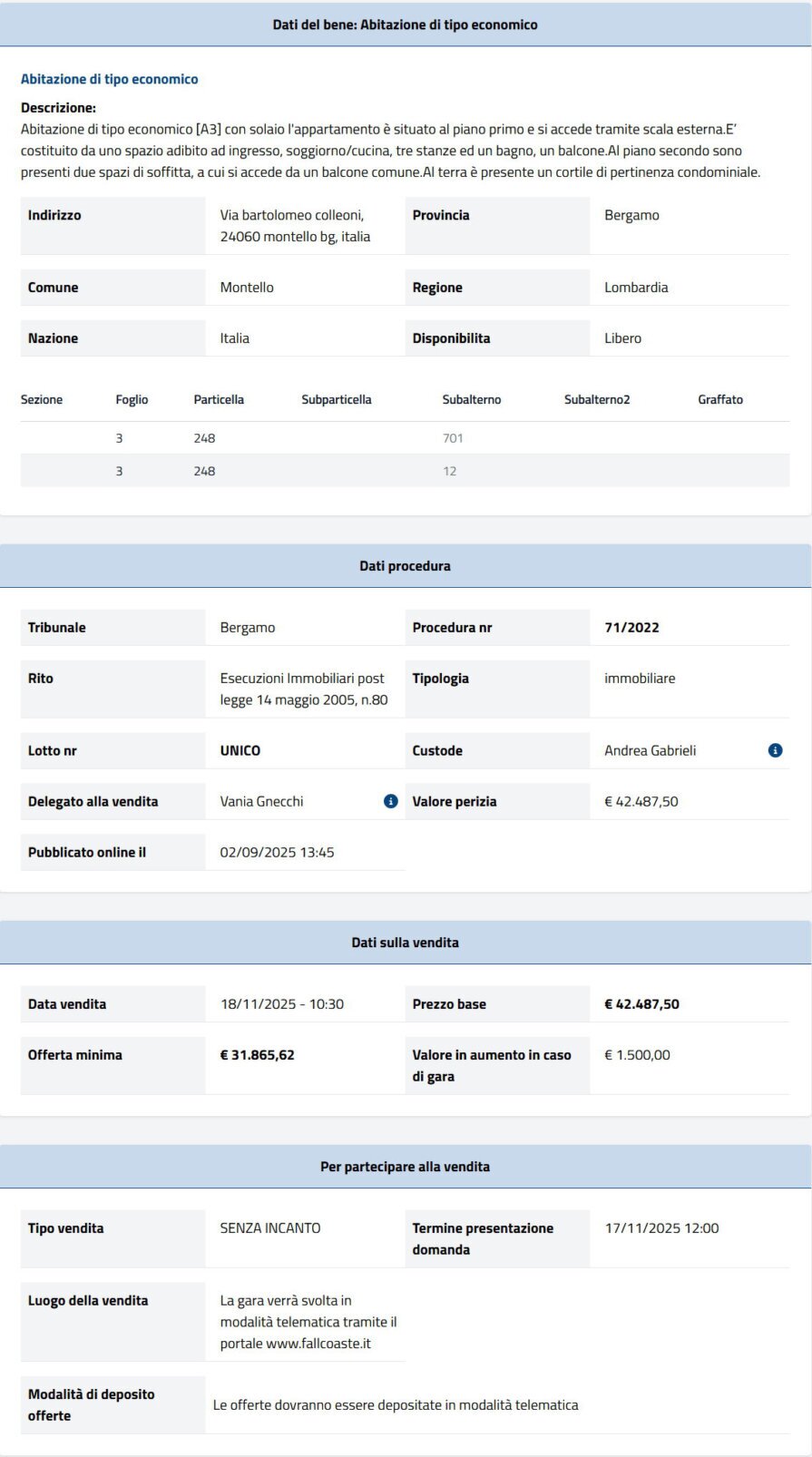
Task: Click the 'Foglio' column header
Action: (132, 399)
